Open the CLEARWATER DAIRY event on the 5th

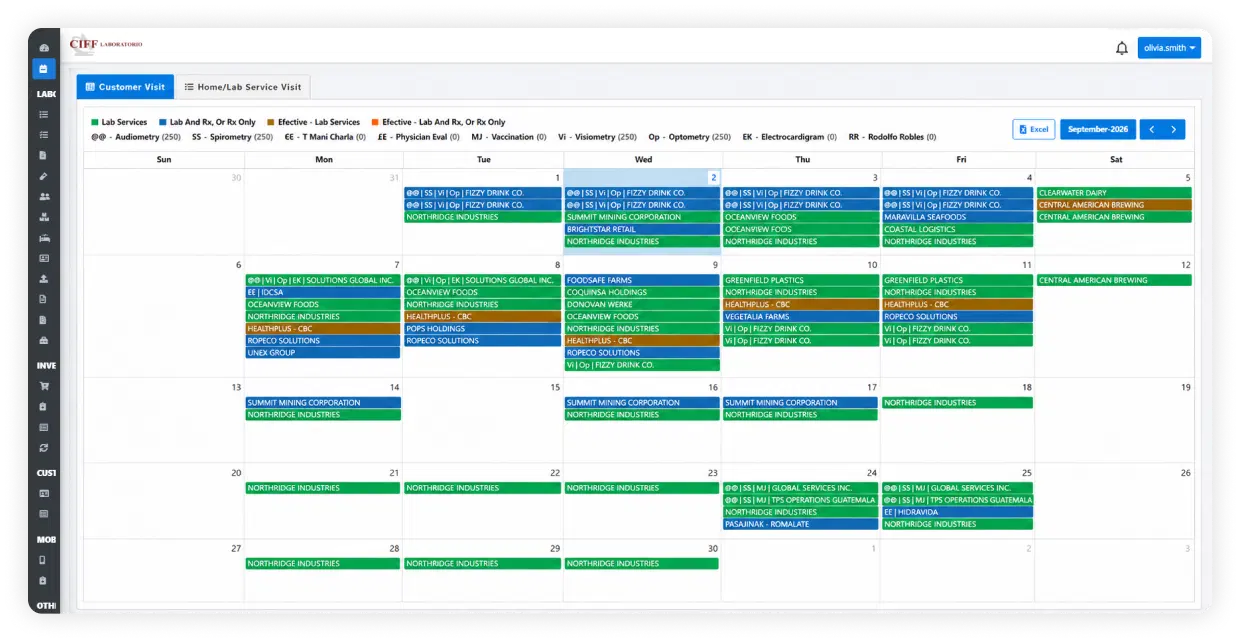(1114, 193)
